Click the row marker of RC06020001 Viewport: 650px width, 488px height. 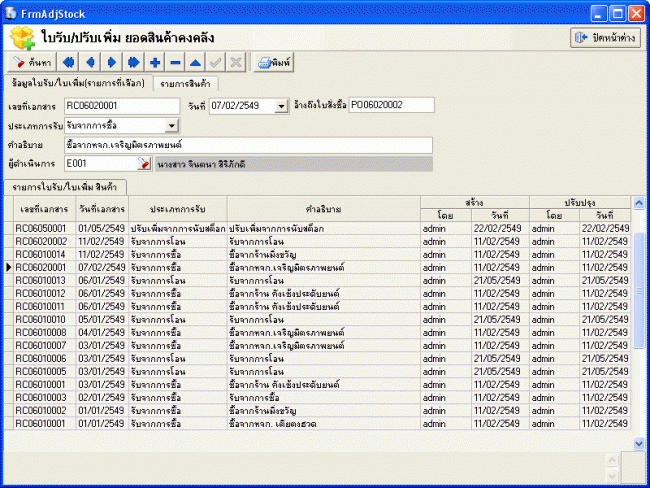click(9, 267)
